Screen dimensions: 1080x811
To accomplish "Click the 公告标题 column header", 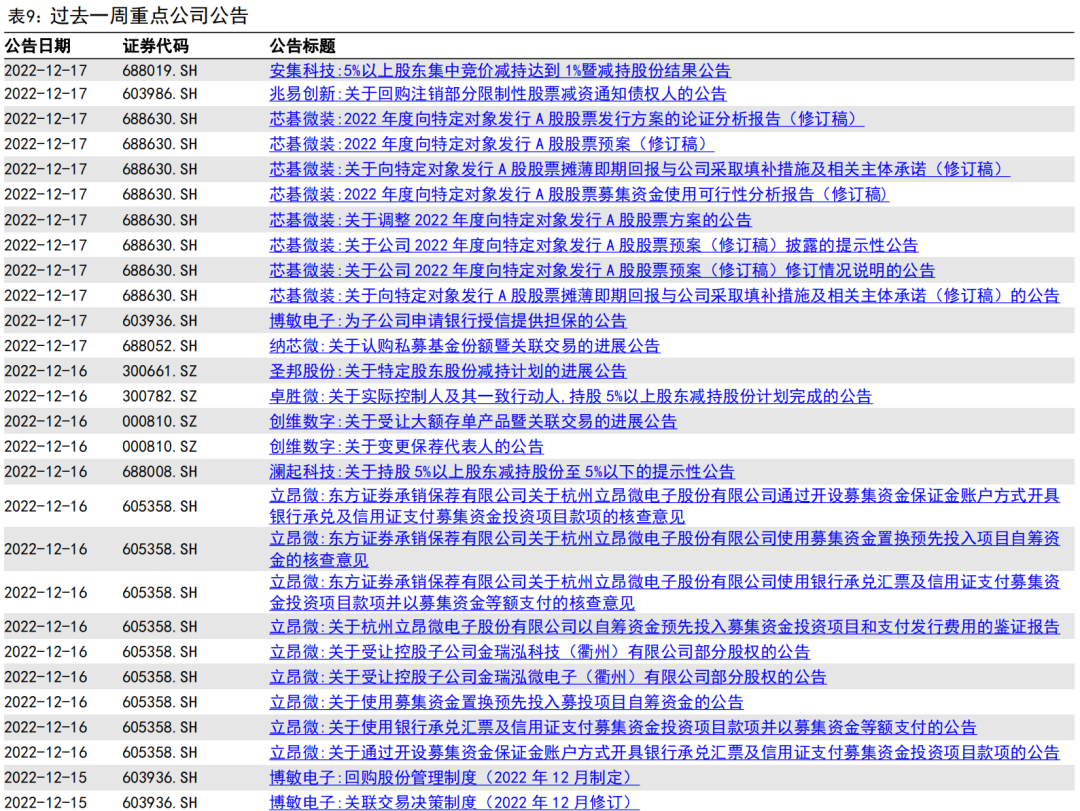I will coord(302,46).
